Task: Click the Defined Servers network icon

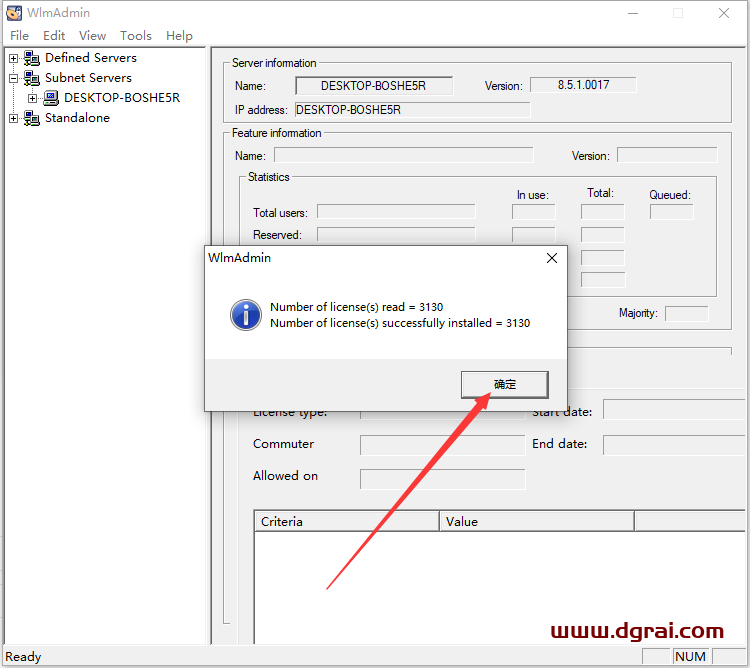Action: click(32, 58)
